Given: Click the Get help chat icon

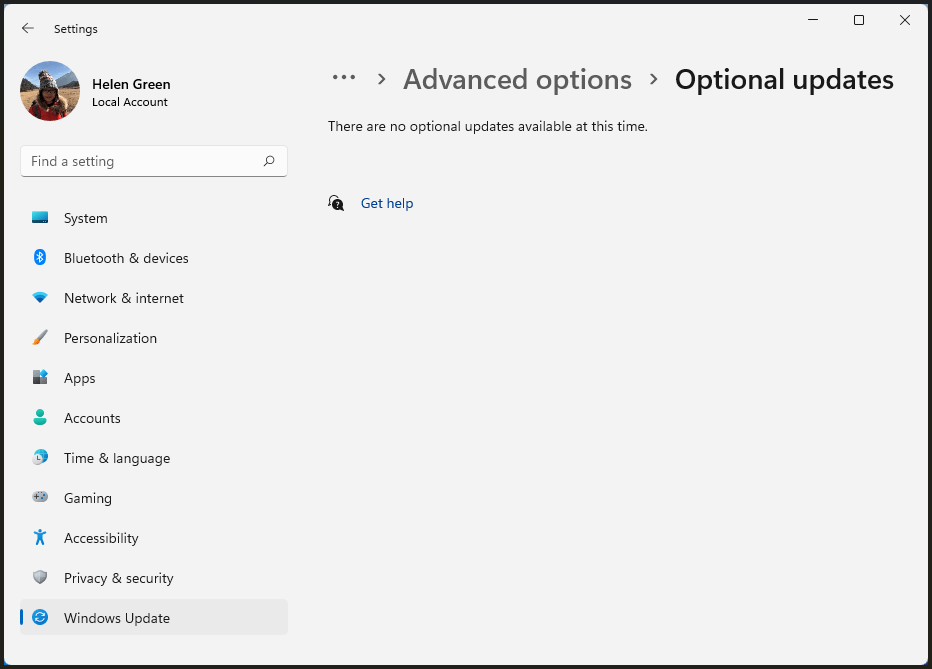Looking at the screenshot, I should pyautogui.click(x=336, y=203).
